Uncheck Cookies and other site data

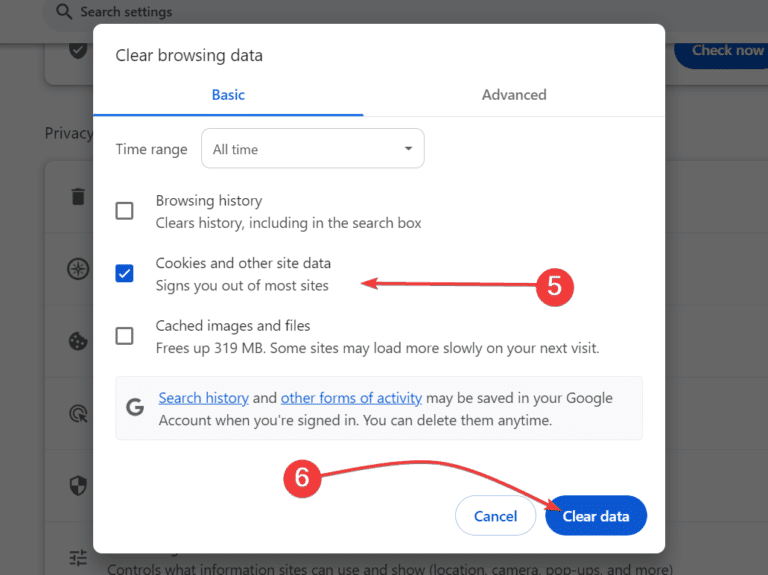(124, 273)
